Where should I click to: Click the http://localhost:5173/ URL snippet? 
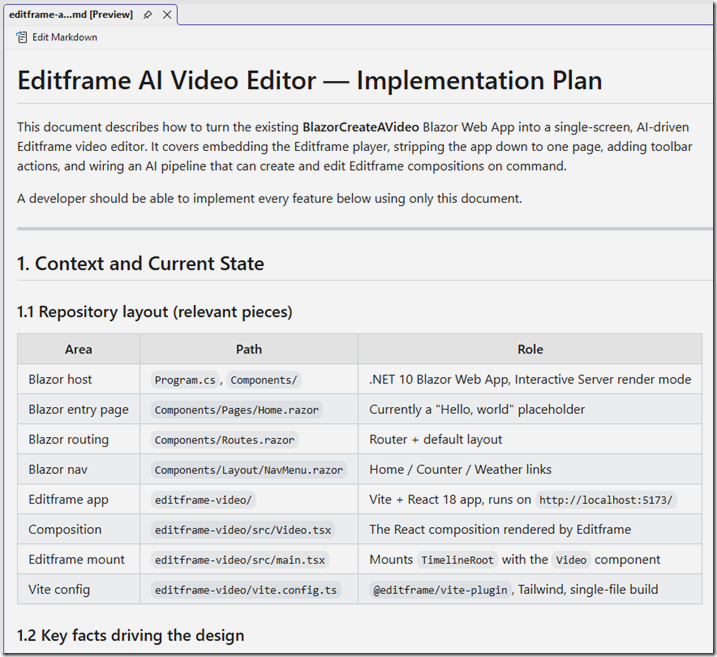(606, 500)
